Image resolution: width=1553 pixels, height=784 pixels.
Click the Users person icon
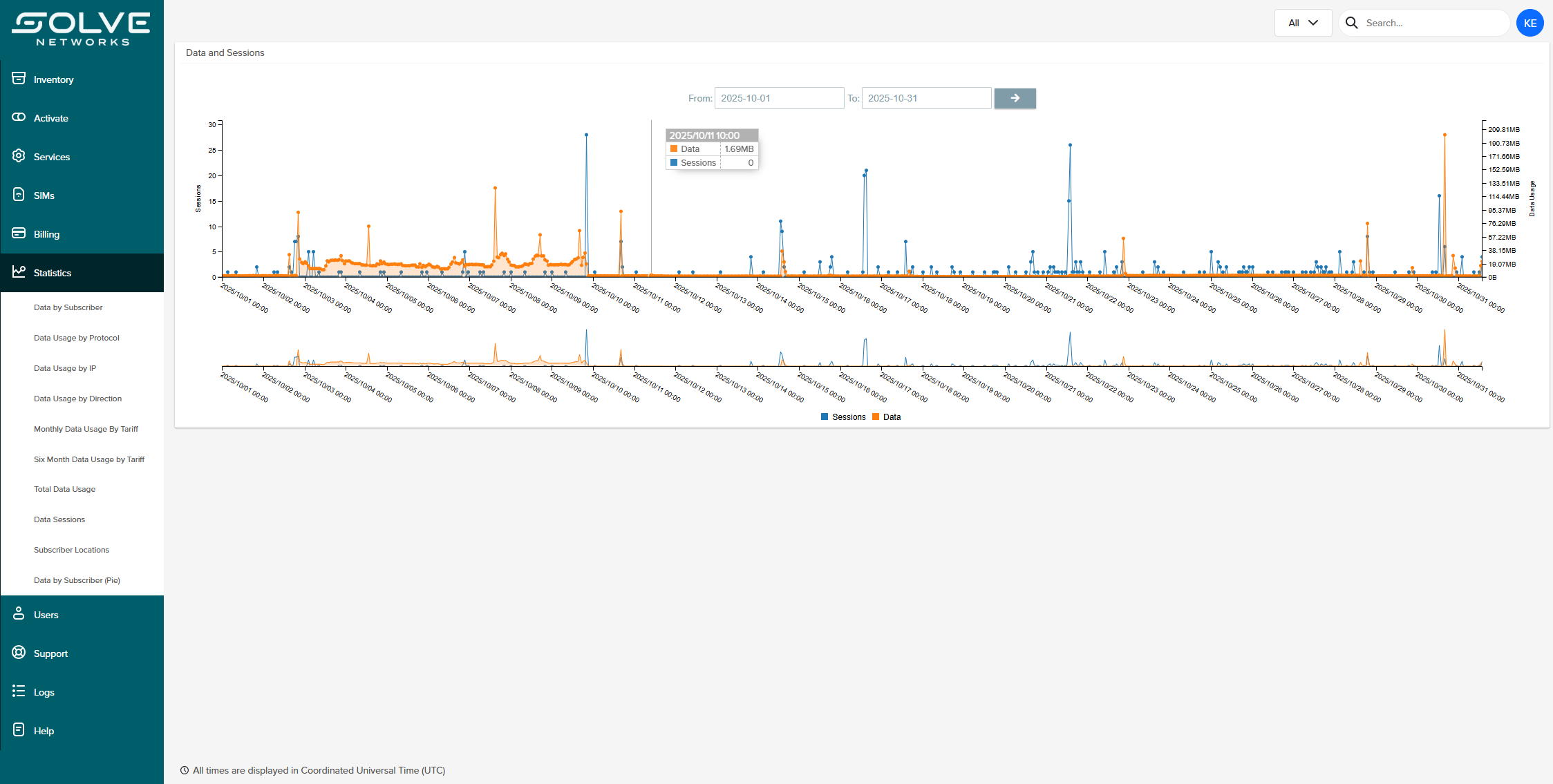(x=19, y=614)
